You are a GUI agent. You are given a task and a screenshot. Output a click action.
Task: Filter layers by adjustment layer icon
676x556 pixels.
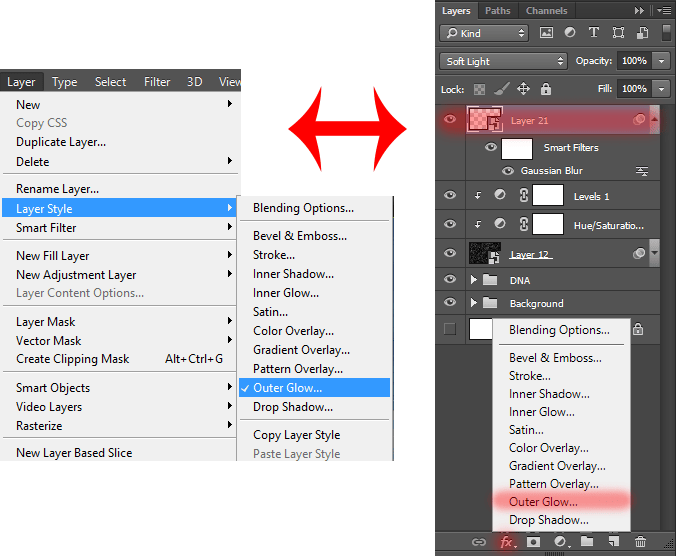click(570, 33)
